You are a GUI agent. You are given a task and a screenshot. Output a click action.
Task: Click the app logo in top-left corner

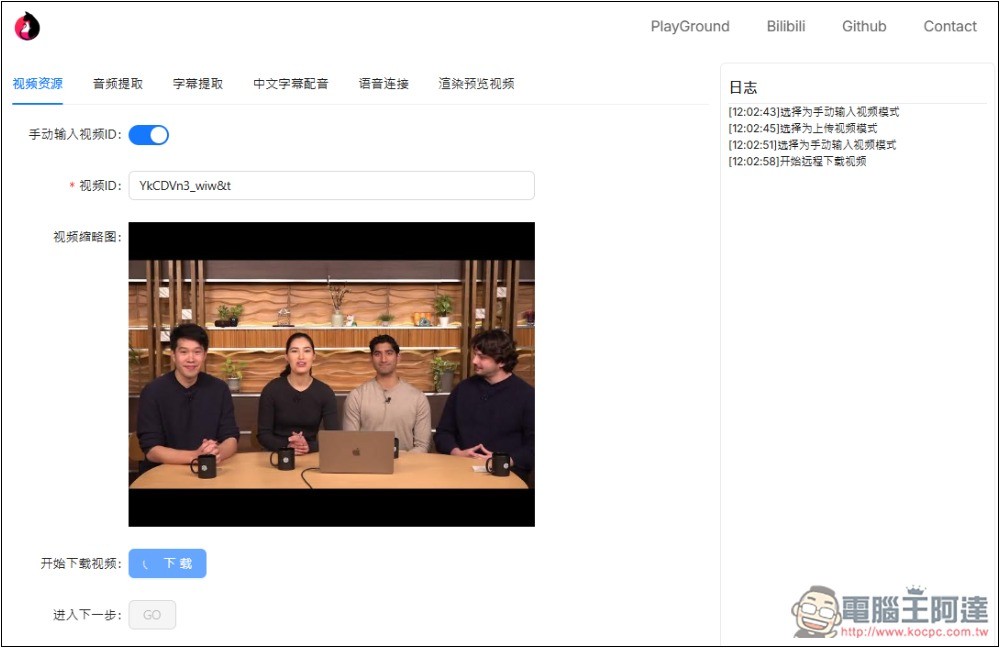pyautogui.click(x=27, y=26)
